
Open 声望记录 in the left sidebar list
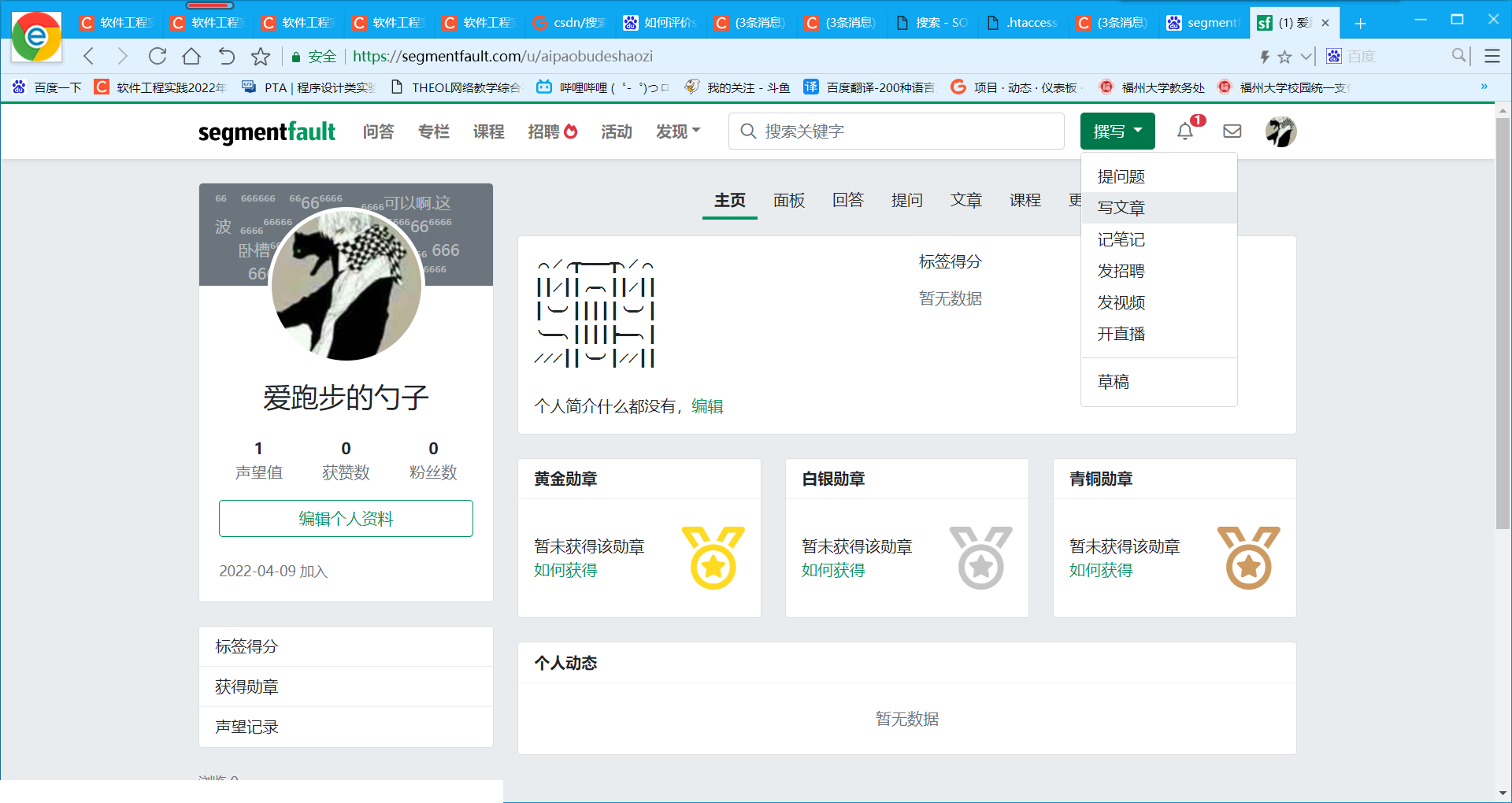coord(346,727)
